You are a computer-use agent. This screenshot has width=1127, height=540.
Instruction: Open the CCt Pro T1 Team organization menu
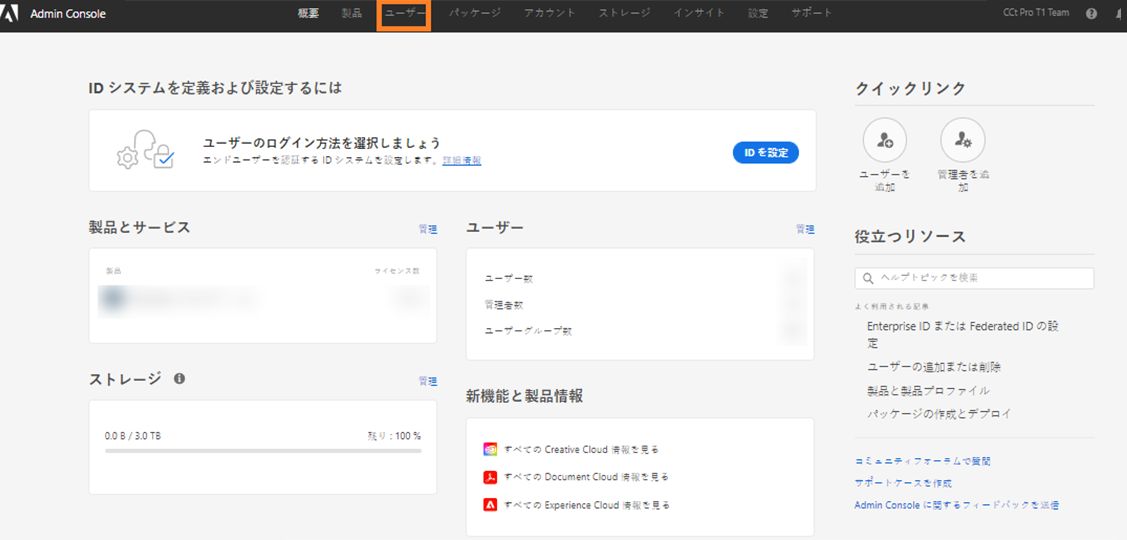[1036, 13]
